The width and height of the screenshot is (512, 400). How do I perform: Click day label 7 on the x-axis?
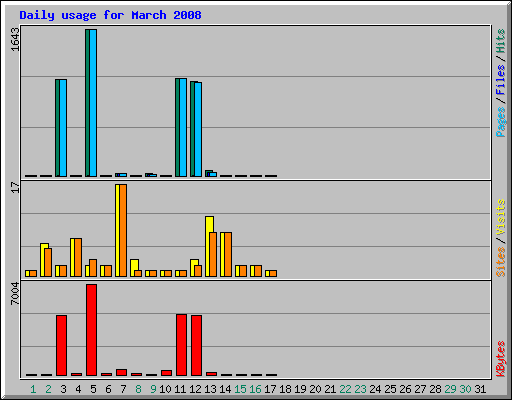tap(123, 389)
